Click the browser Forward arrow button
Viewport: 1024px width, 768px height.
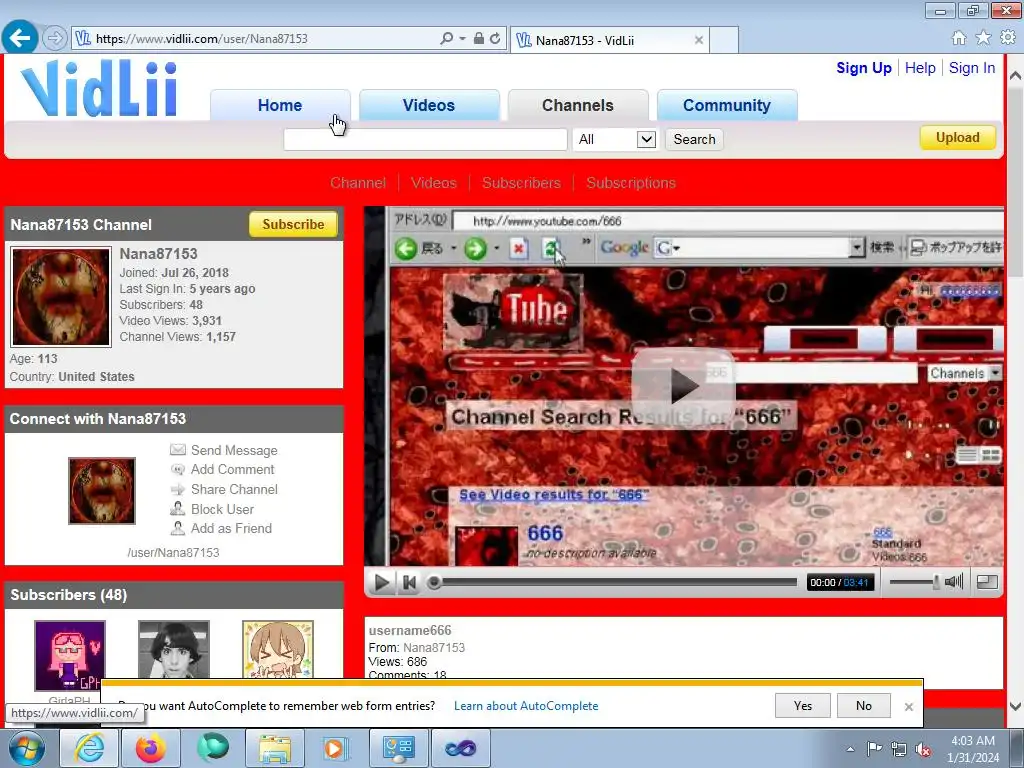[55, 38]
